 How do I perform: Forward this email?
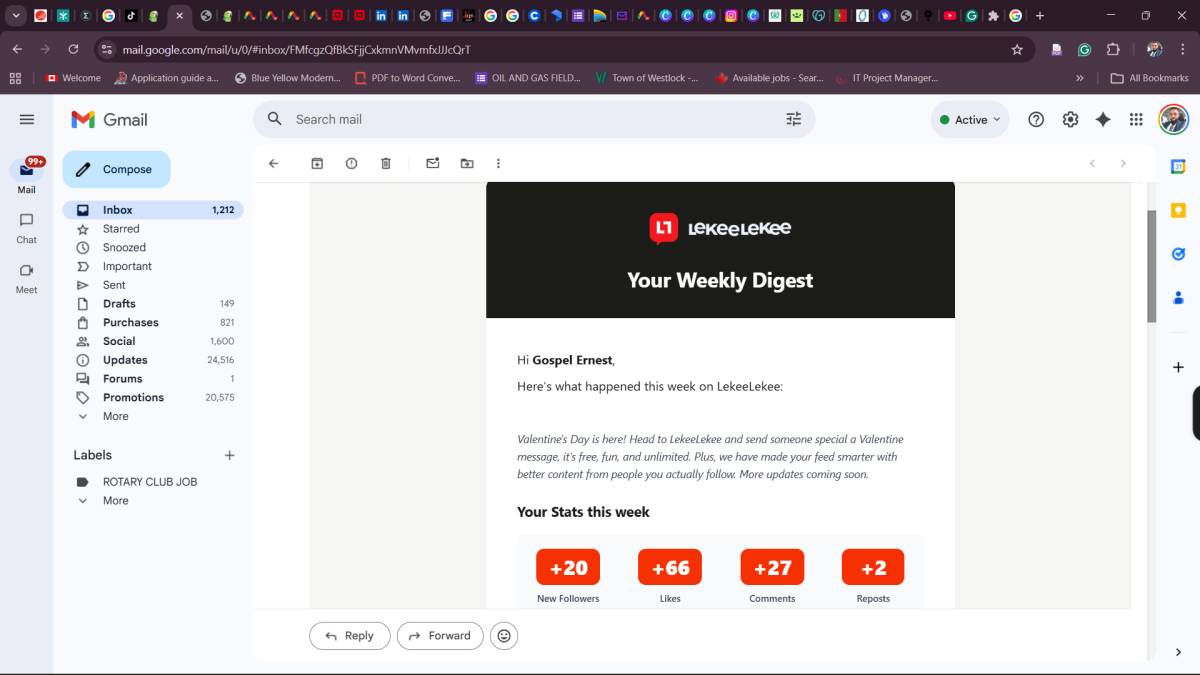point(440,635)
